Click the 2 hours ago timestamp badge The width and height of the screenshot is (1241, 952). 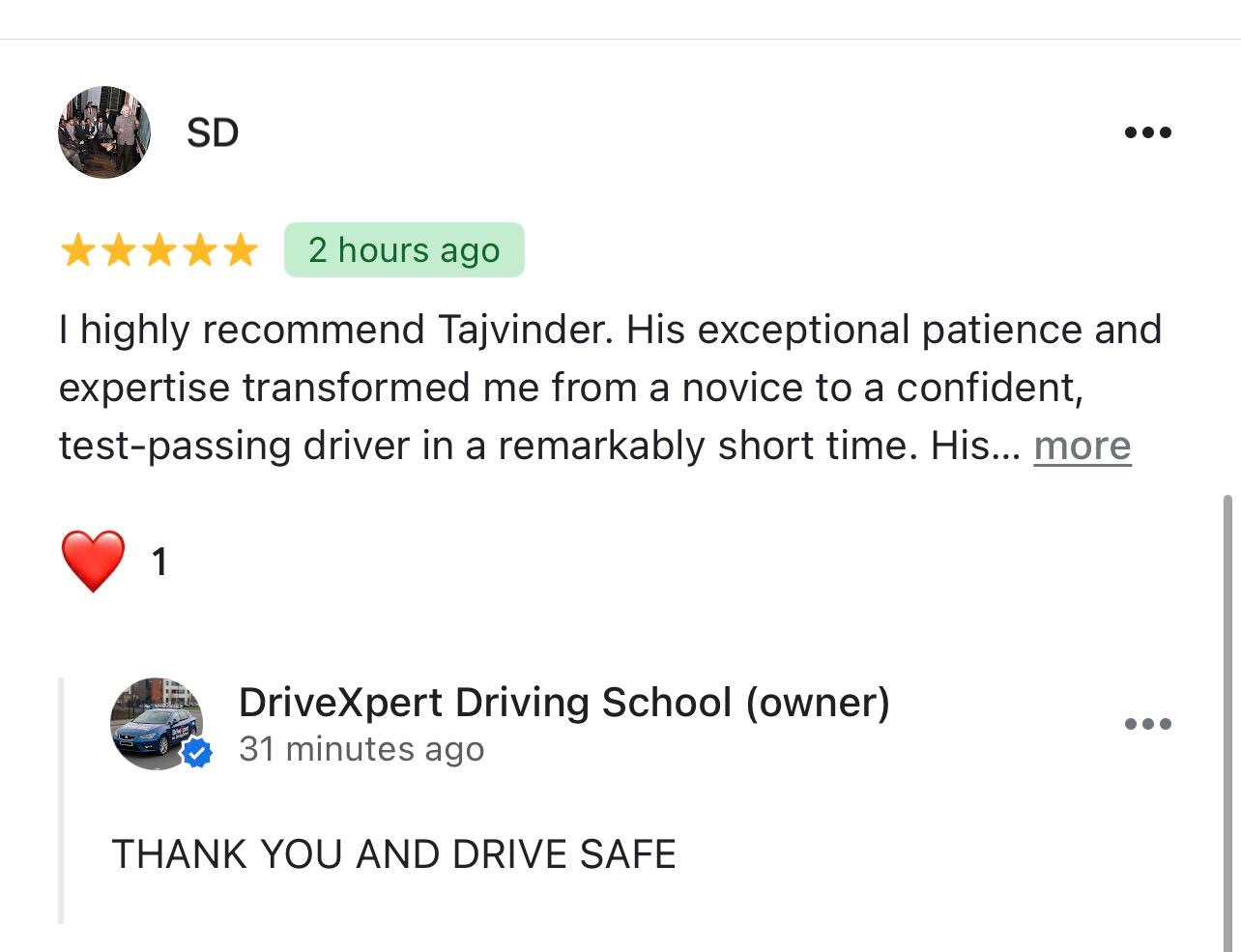(404, 249)
